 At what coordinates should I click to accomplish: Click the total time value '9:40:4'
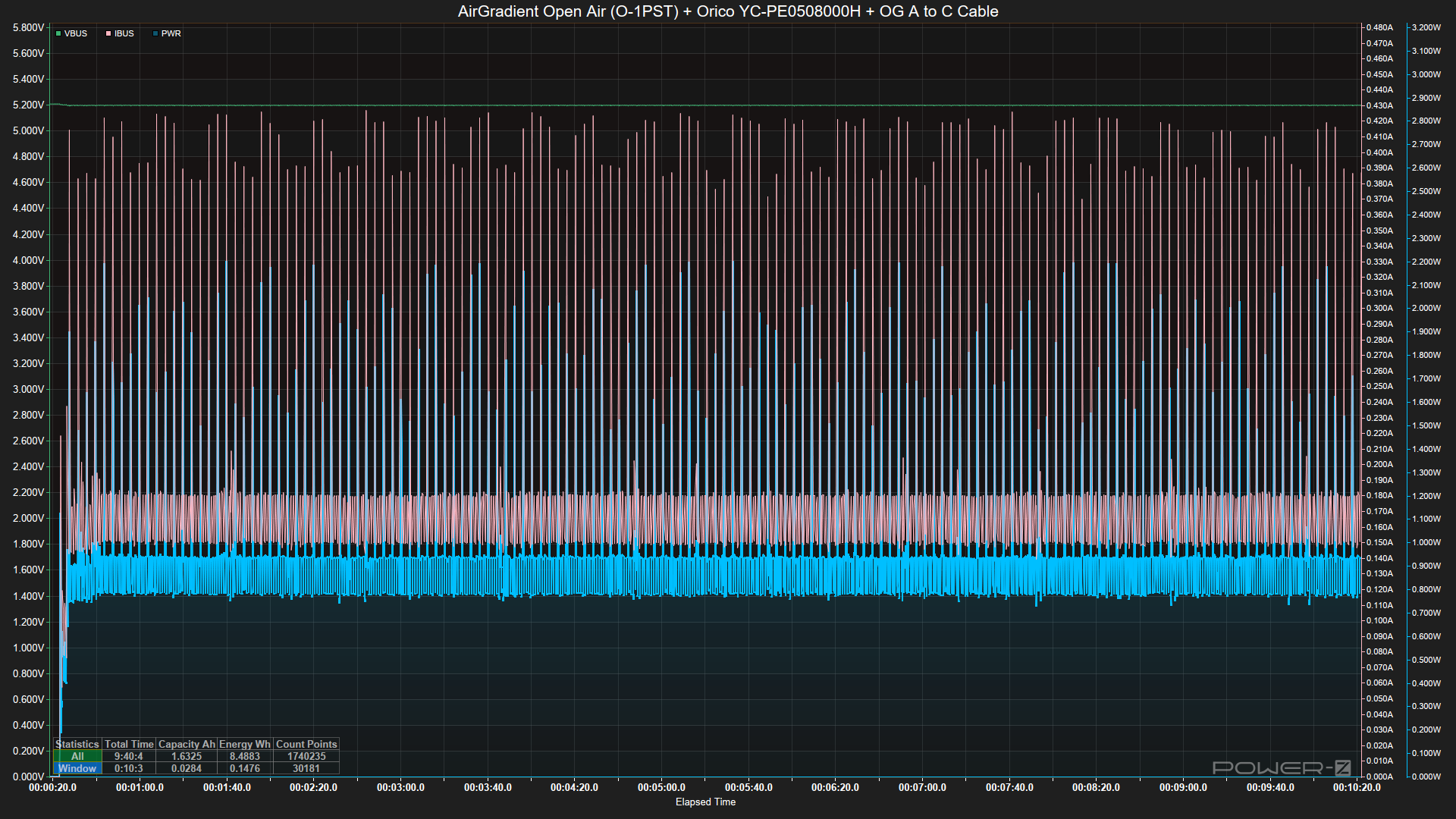(x=129, y=756)
